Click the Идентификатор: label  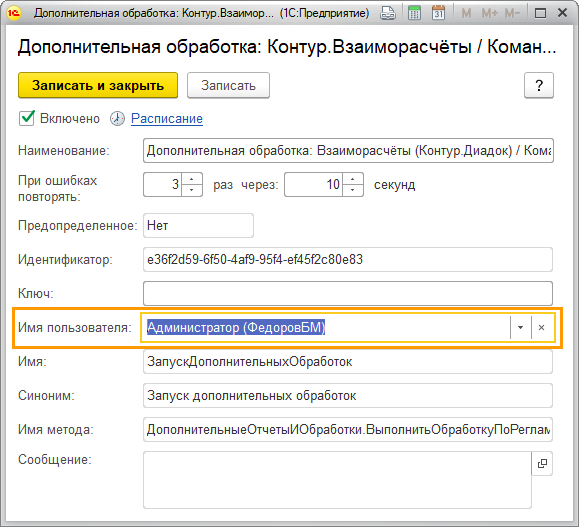click(x=65, y=260)
